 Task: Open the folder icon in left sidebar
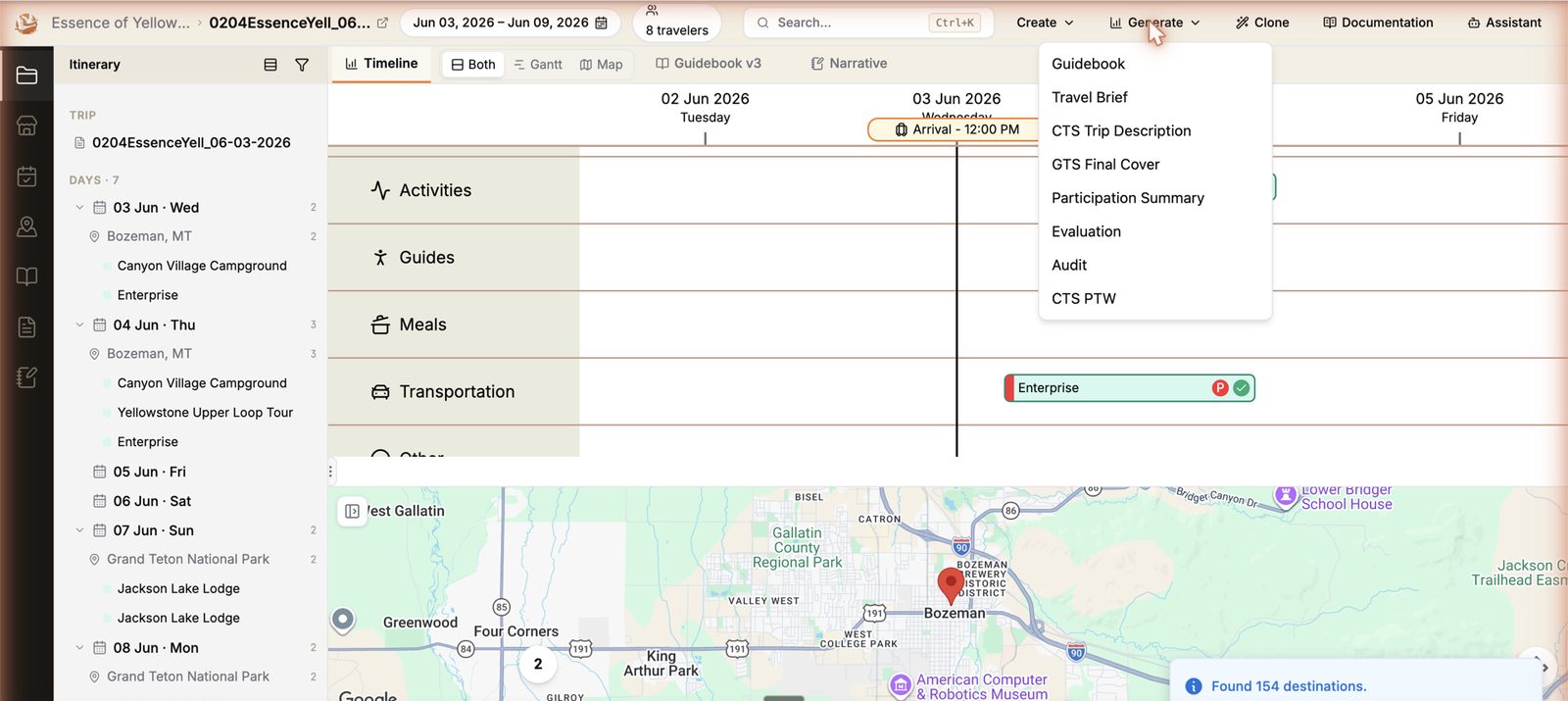tap(26, 75)
